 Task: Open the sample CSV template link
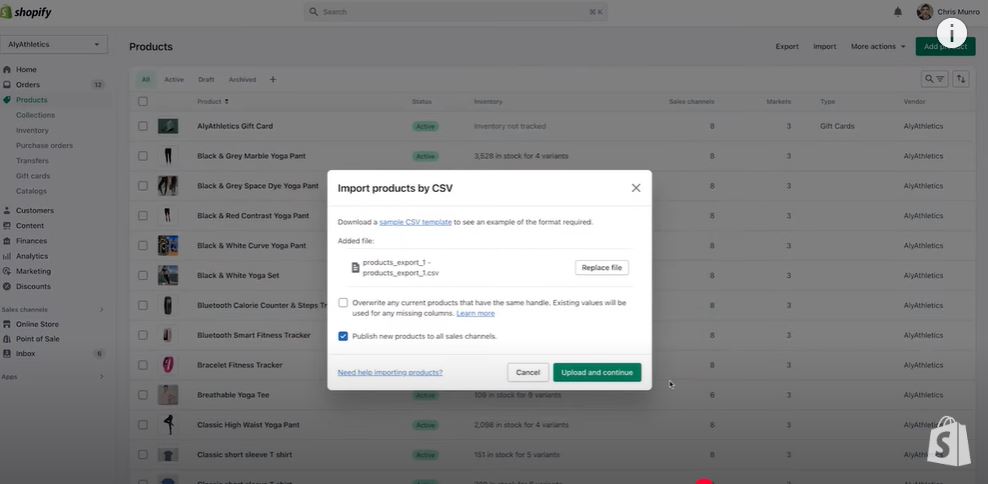pyautogui.click(x=415, y=222)
